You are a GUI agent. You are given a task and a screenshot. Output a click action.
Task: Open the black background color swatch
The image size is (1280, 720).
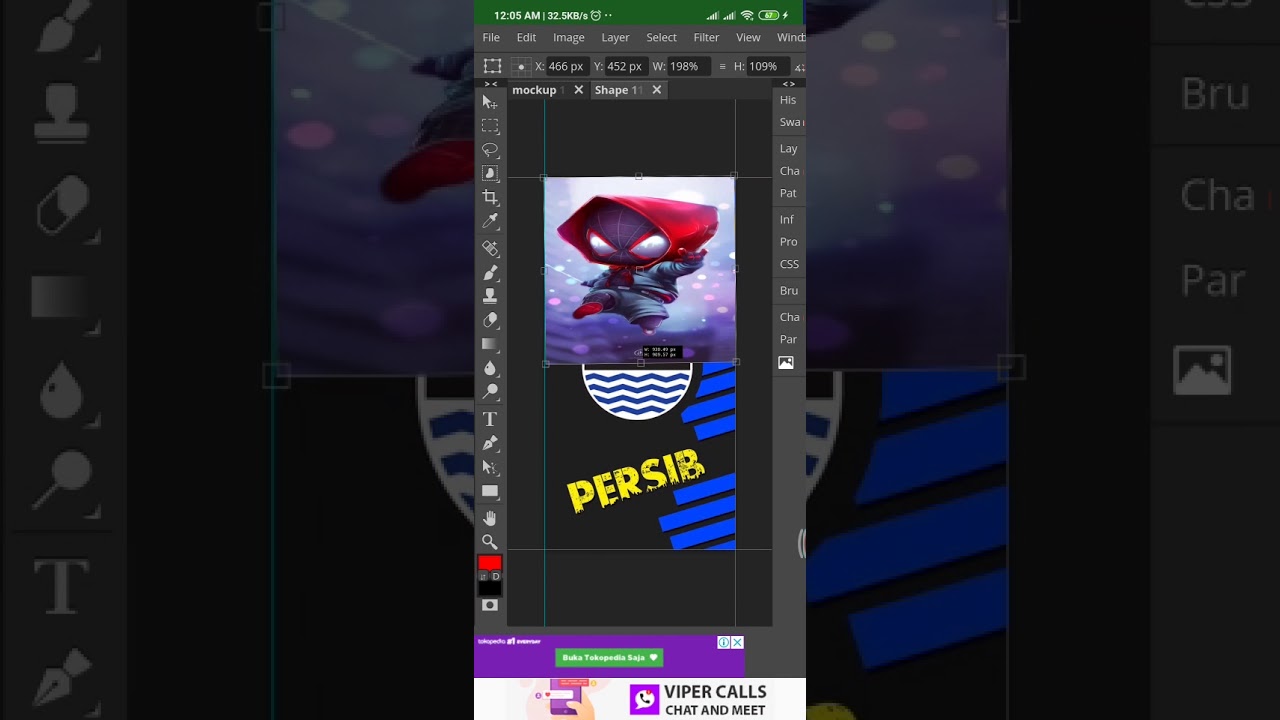(490, 588)
